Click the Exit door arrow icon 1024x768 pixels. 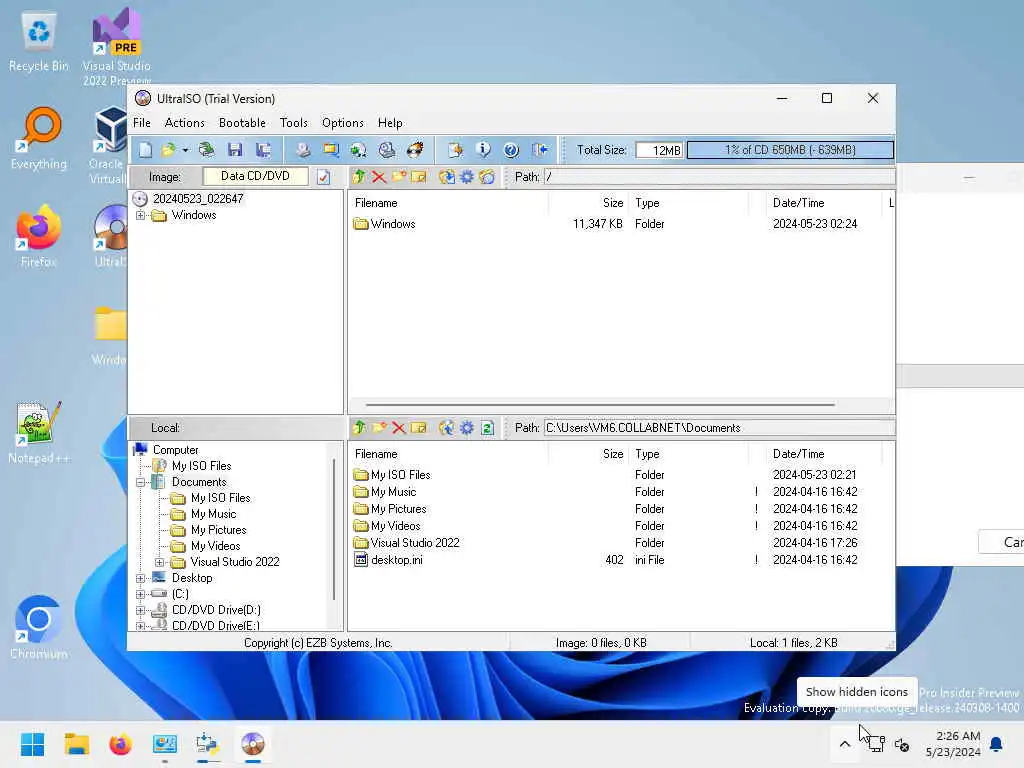tap(539, 150)
